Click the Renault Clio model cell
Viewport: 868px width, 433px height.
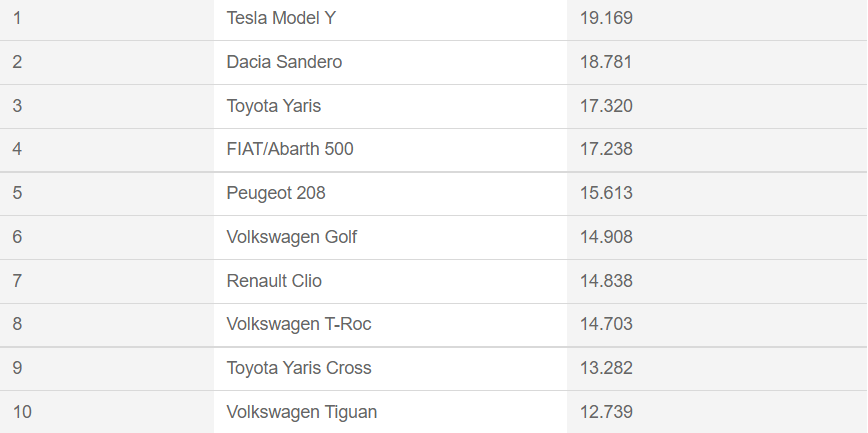[274, 281]
